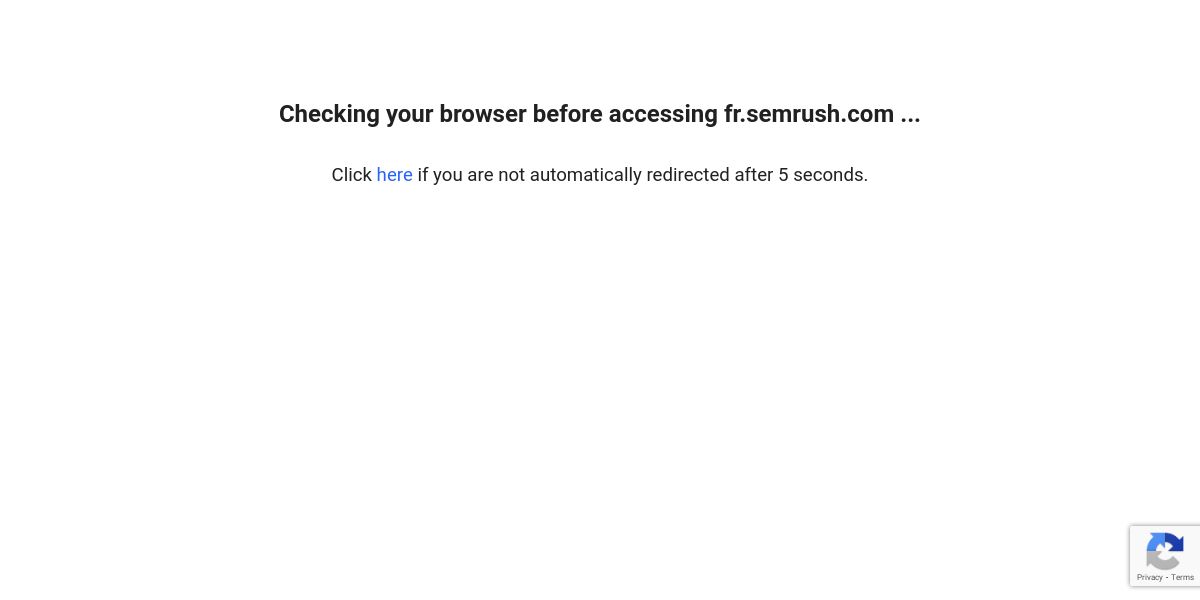The image size is (1200, 600).
Task: Click the ellipsis after semrush.com heading
Action: [910, 114]
